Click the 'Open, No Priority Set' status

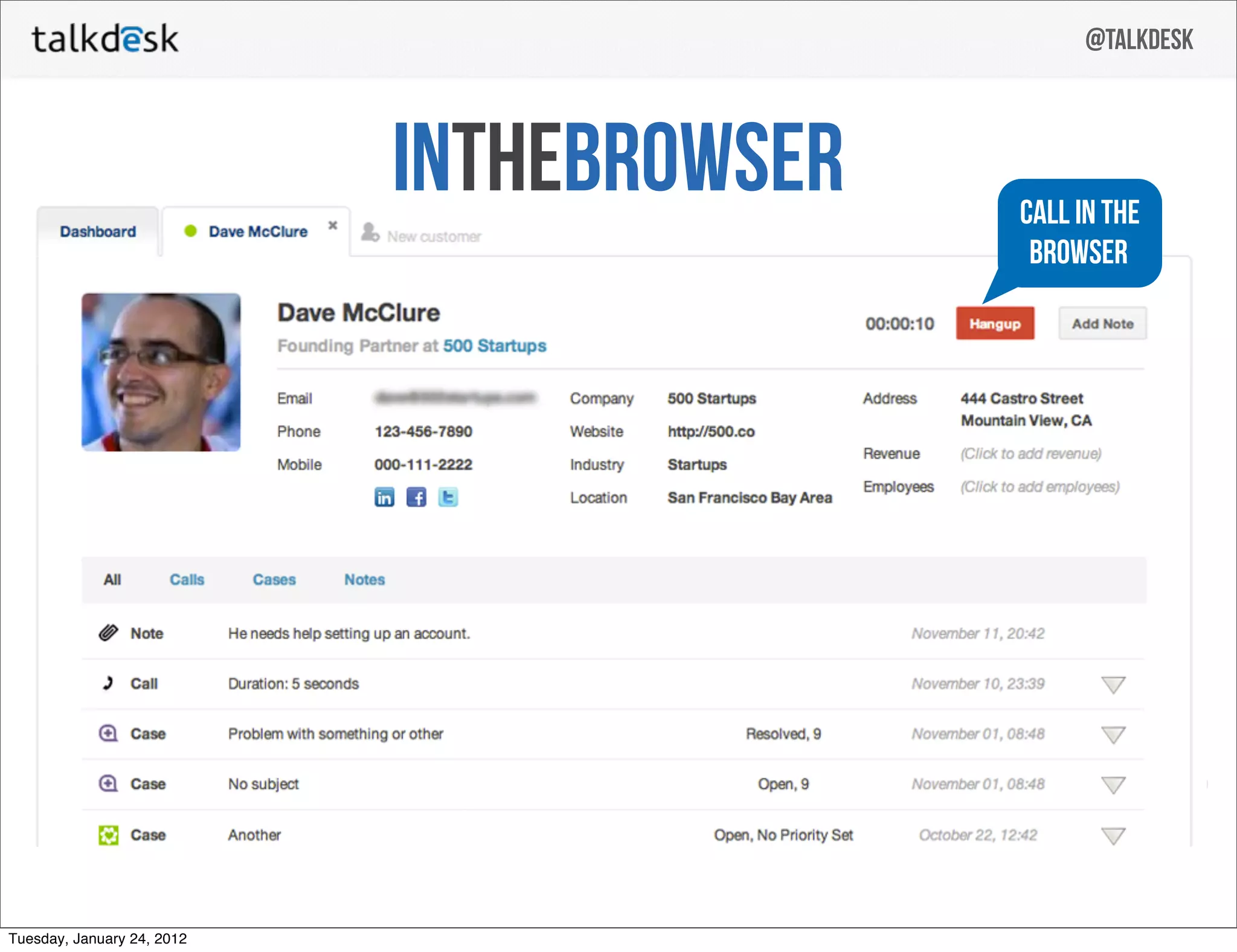tap(783, 835)
